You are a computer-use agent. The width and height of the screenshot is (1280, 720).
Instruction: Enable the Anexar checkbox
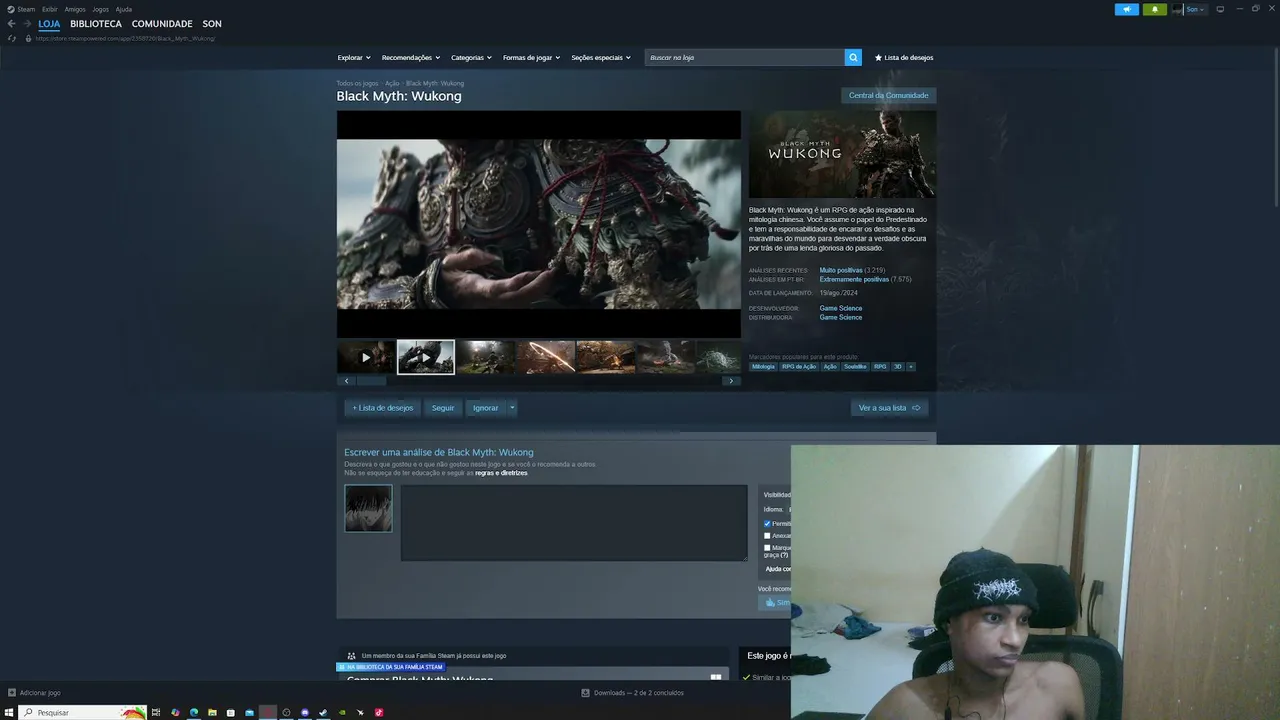(x=767, y=536)
